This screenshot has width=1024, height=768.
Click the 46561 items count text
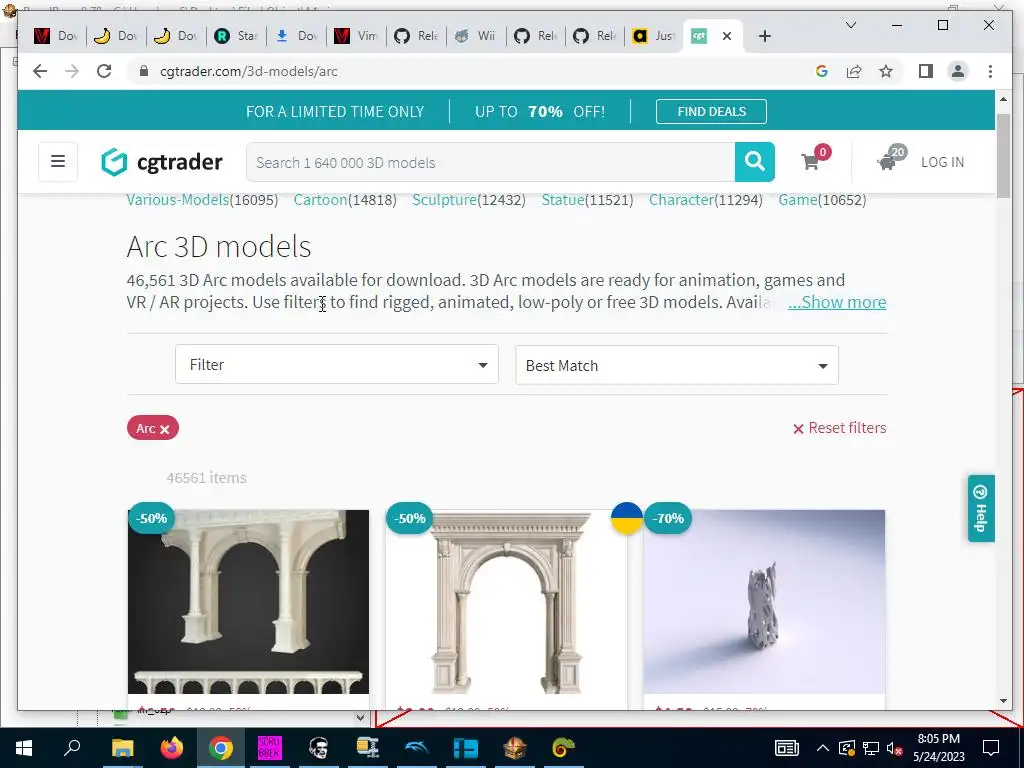pos(206,477)
